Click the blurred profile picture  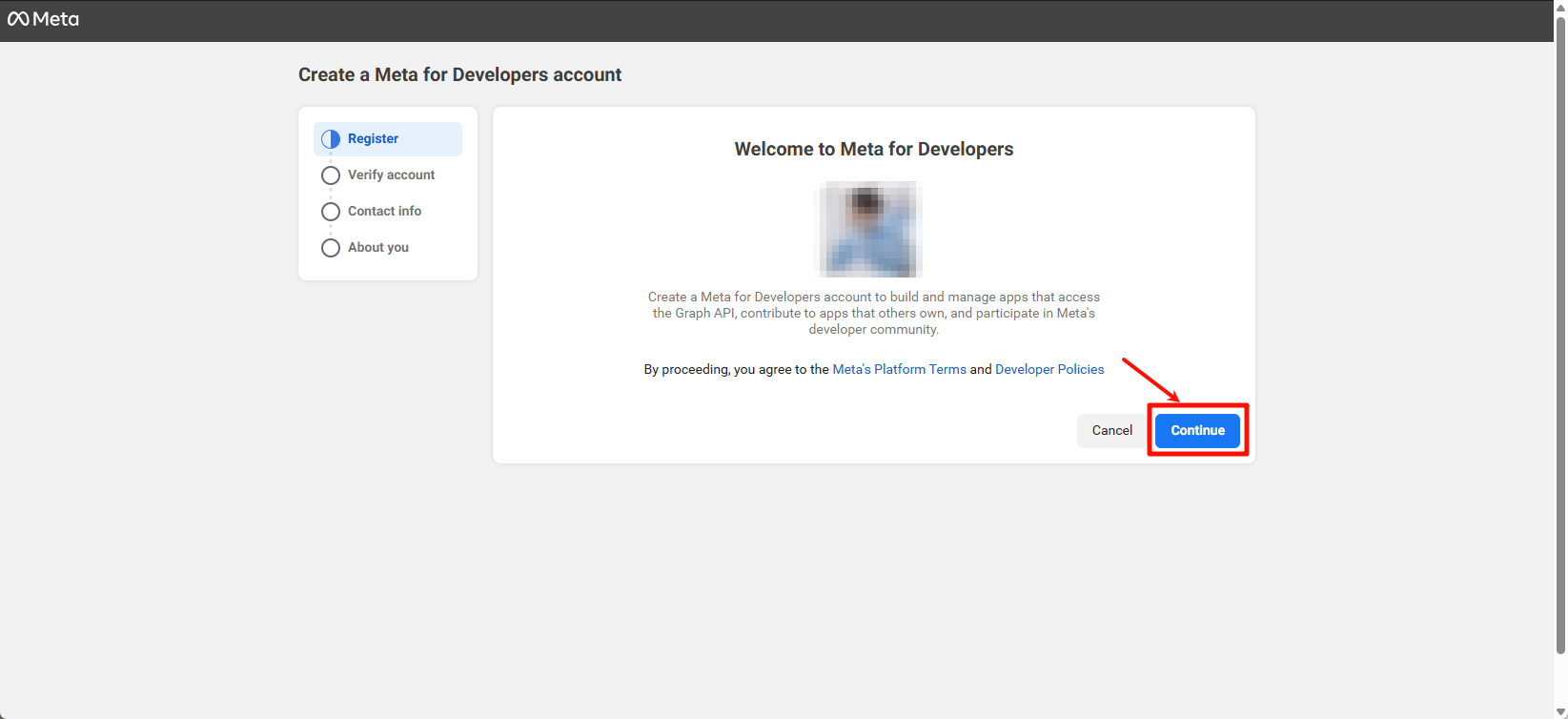871,230
